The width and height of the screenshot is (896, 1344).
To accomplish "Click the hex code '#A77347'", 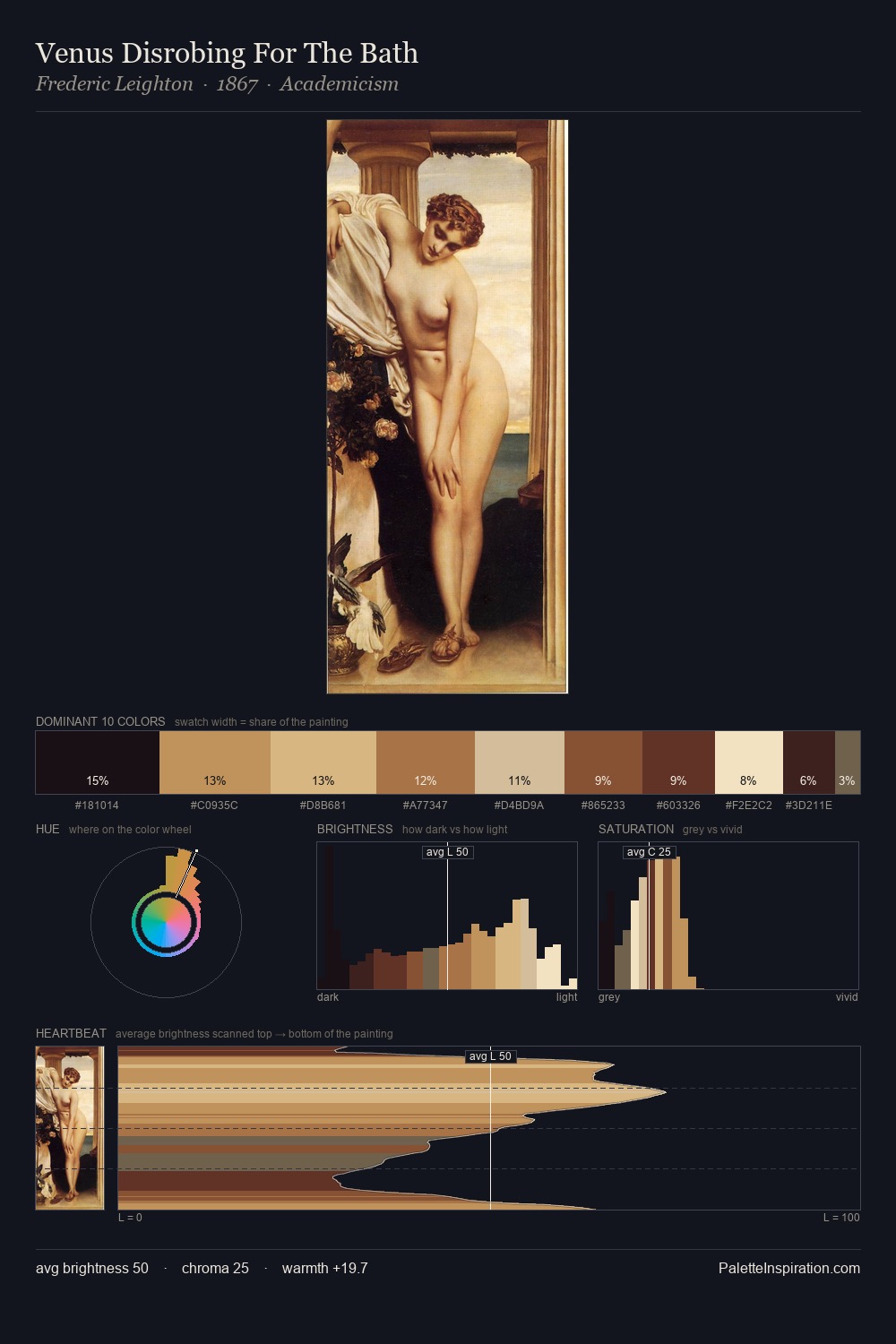I will coord(425,806).
